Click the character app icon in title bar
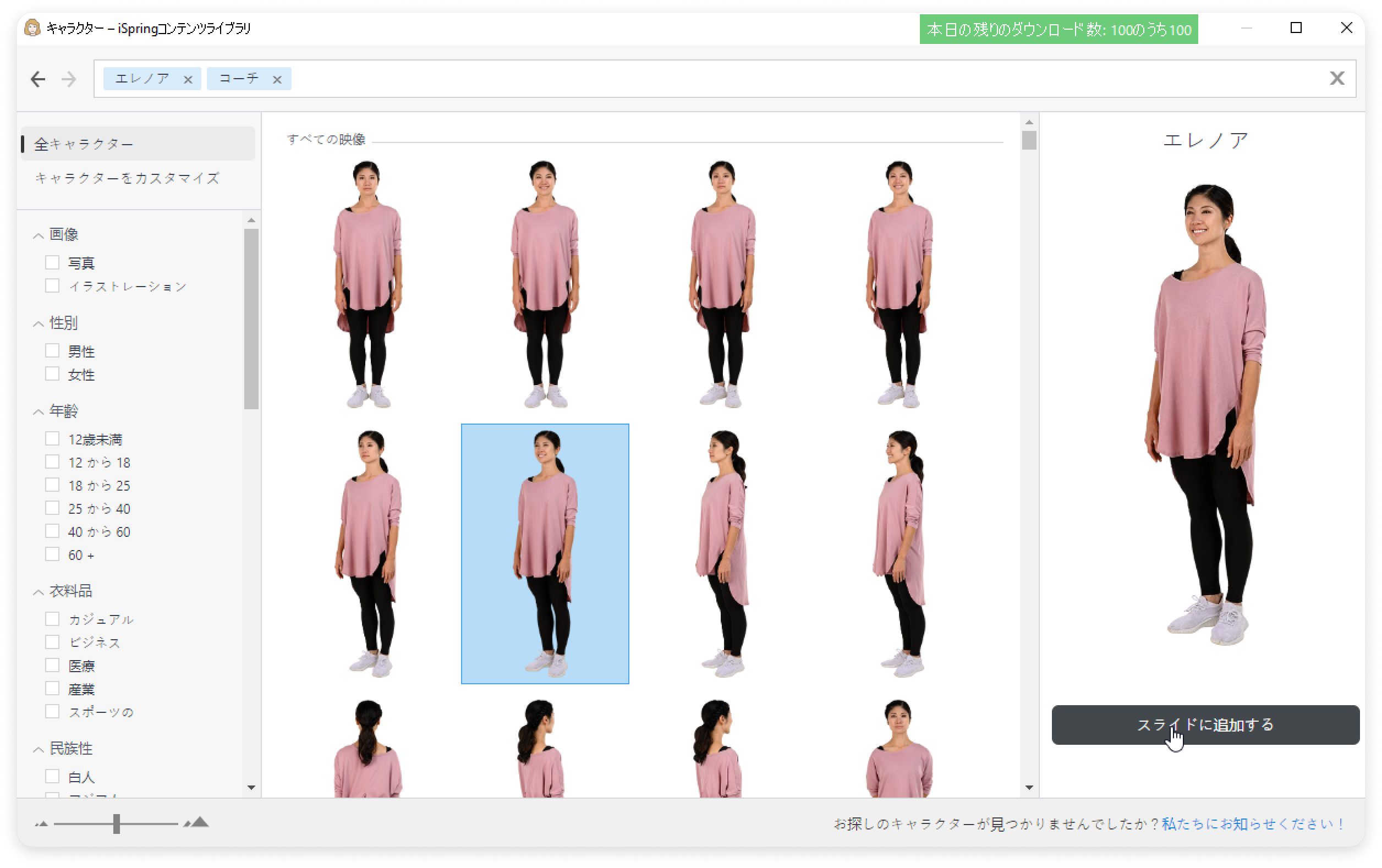 pos(32,28)
